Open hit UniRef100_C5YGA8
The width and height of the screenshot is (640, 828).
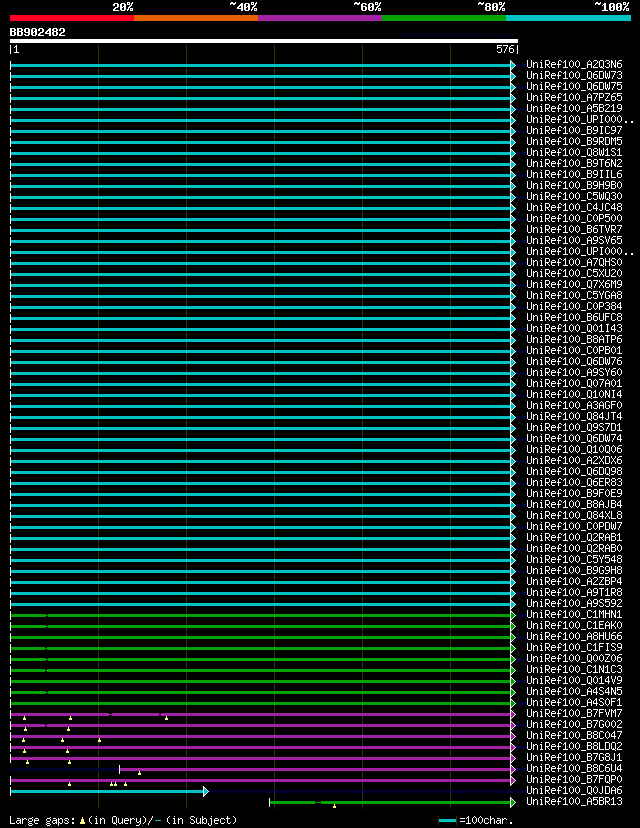(574, 295)
